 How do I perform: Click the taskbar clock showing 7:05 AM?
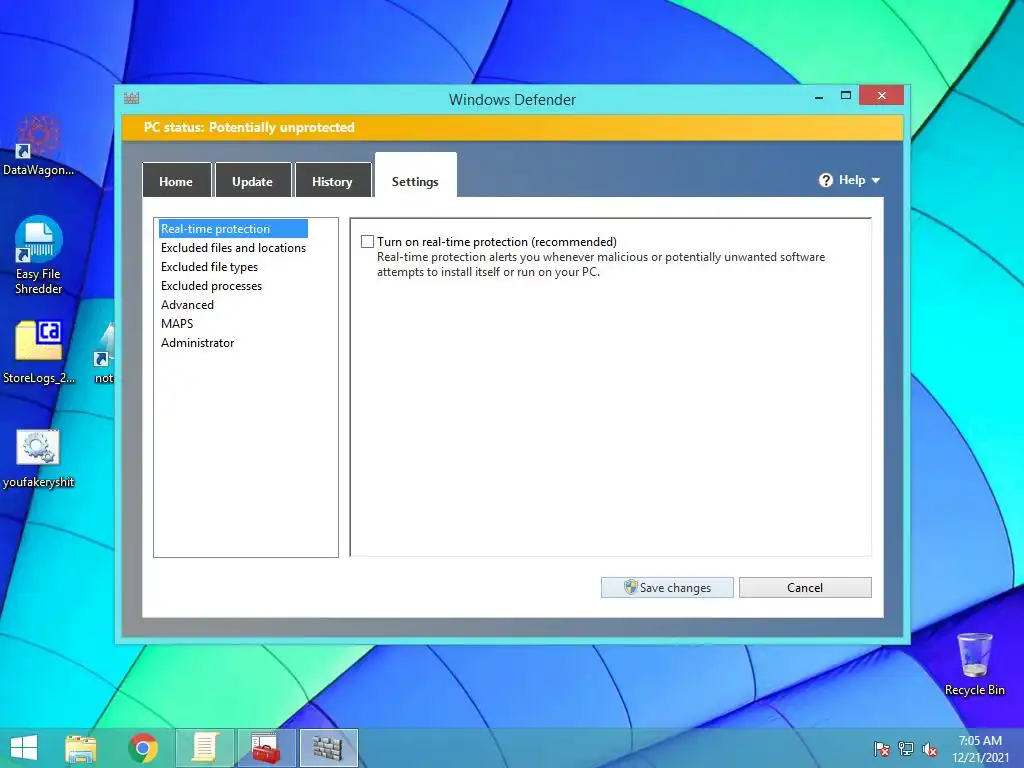pos(980,748)
